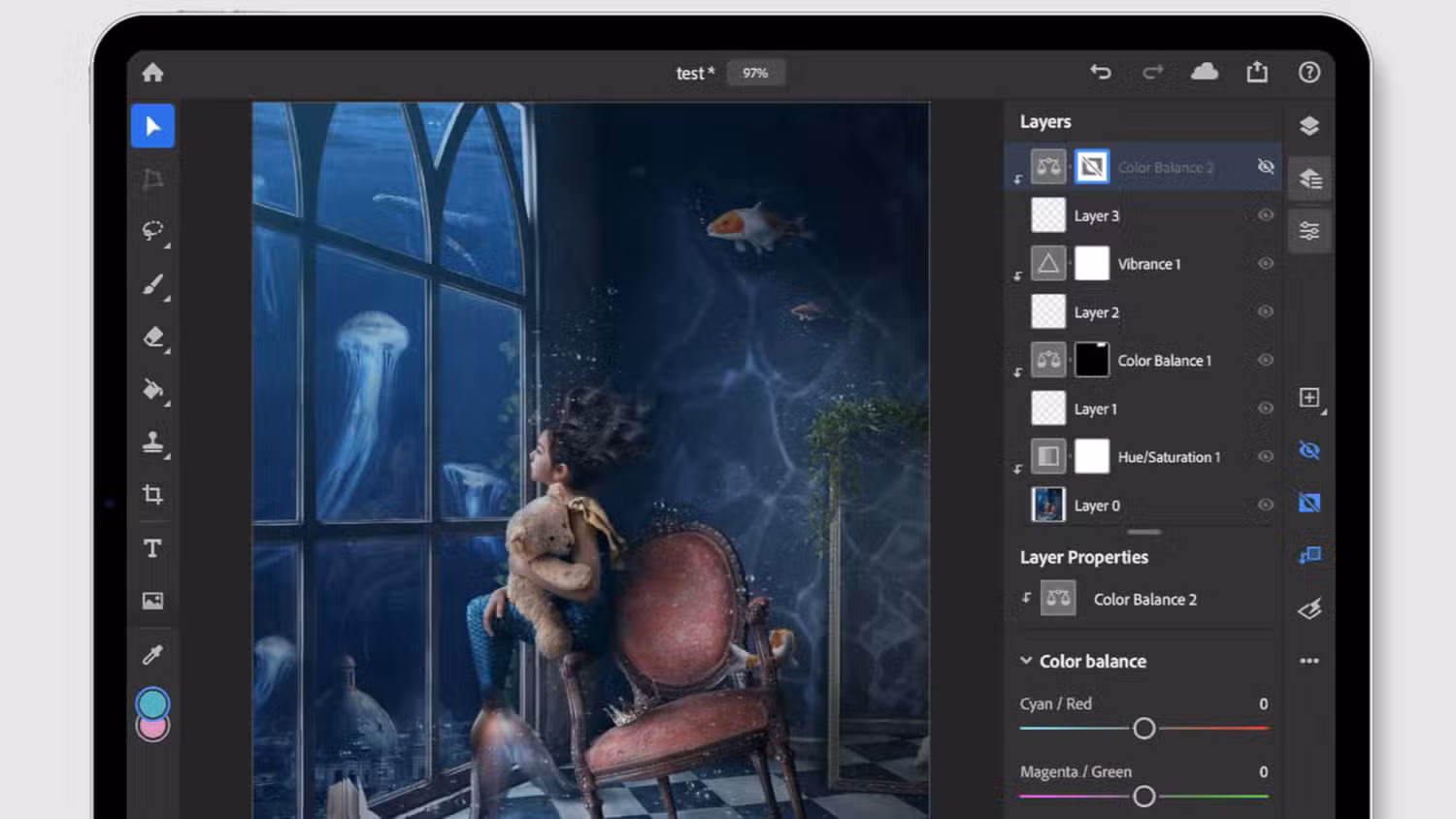Redo the last action
This screenshot has width=1456, height=819.
point(1152,72)
